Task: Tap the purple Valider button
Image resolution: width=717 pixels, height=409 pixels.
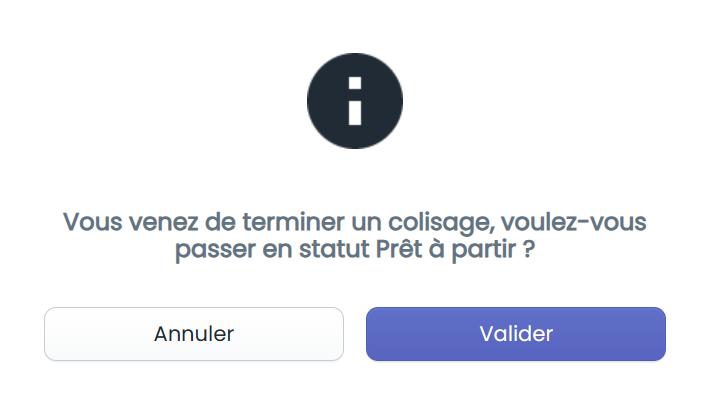Action: (x=516, y=334)
